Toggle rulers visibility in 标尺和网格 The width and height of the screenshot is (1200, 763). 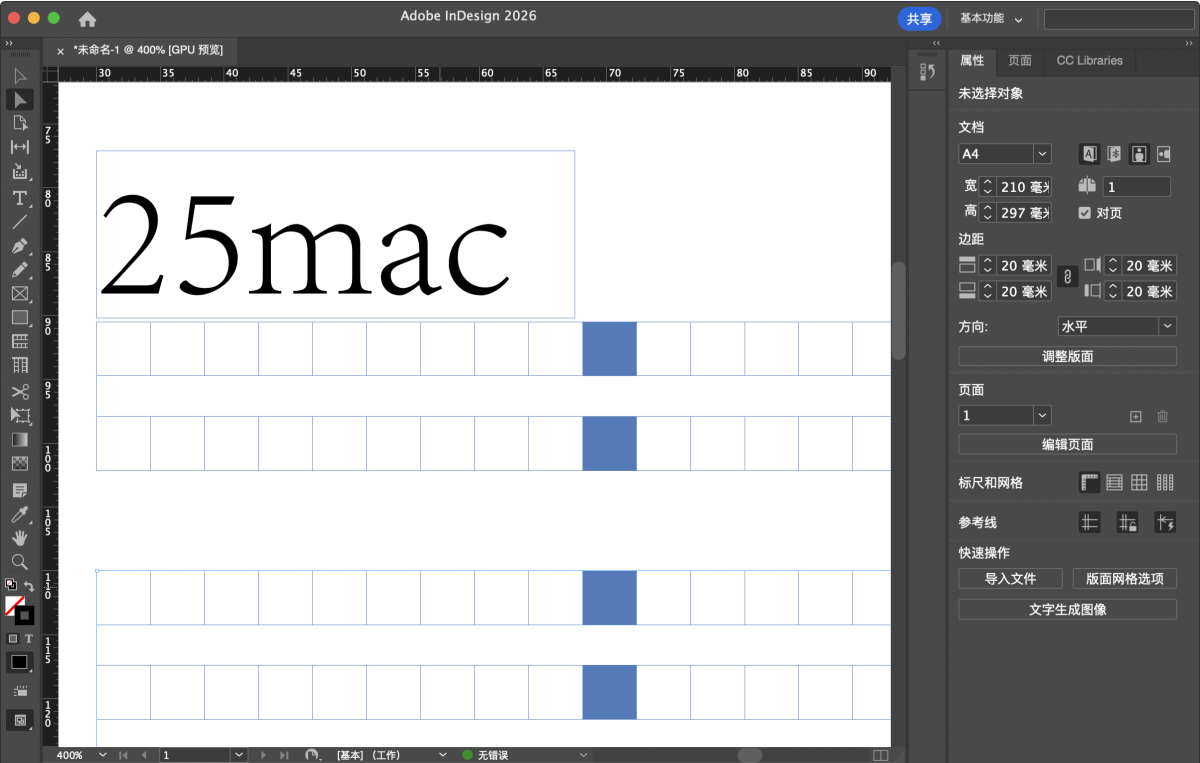tap(1089, 483)
